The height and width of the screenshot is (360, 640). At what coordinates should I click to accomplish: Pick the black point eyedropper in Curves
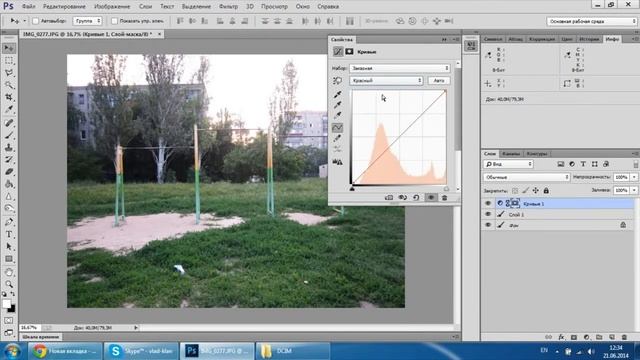pos(338,94)
